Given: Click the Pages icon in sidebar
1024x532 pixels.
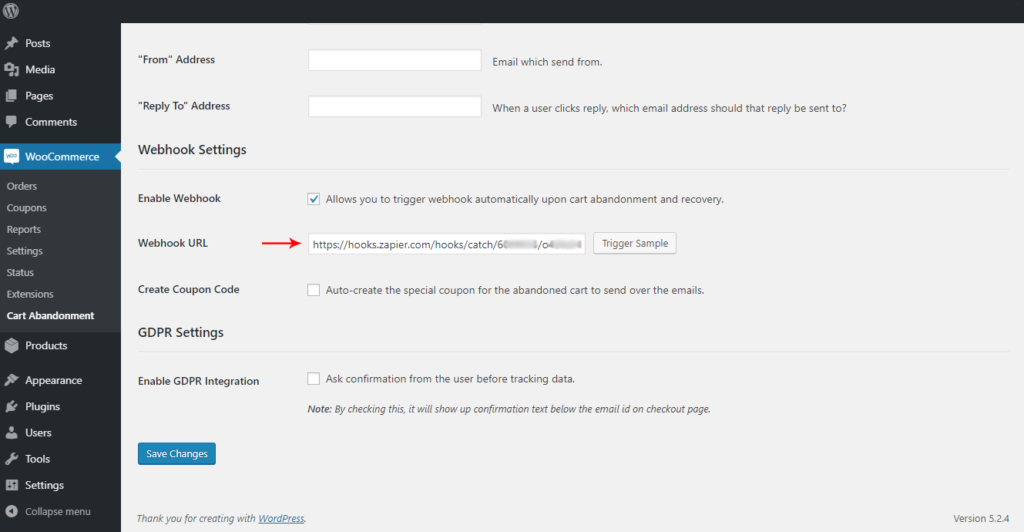Looking at the screenshot, I should coord(11,95).
